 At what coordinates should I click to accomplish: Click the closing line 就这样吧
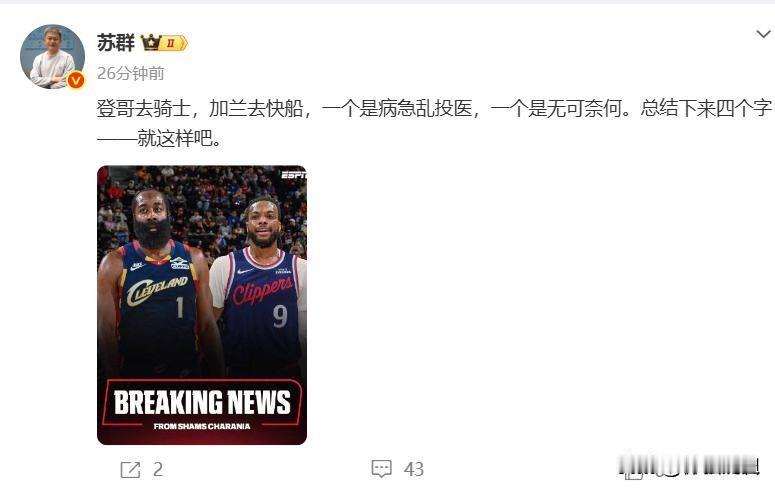179,138
